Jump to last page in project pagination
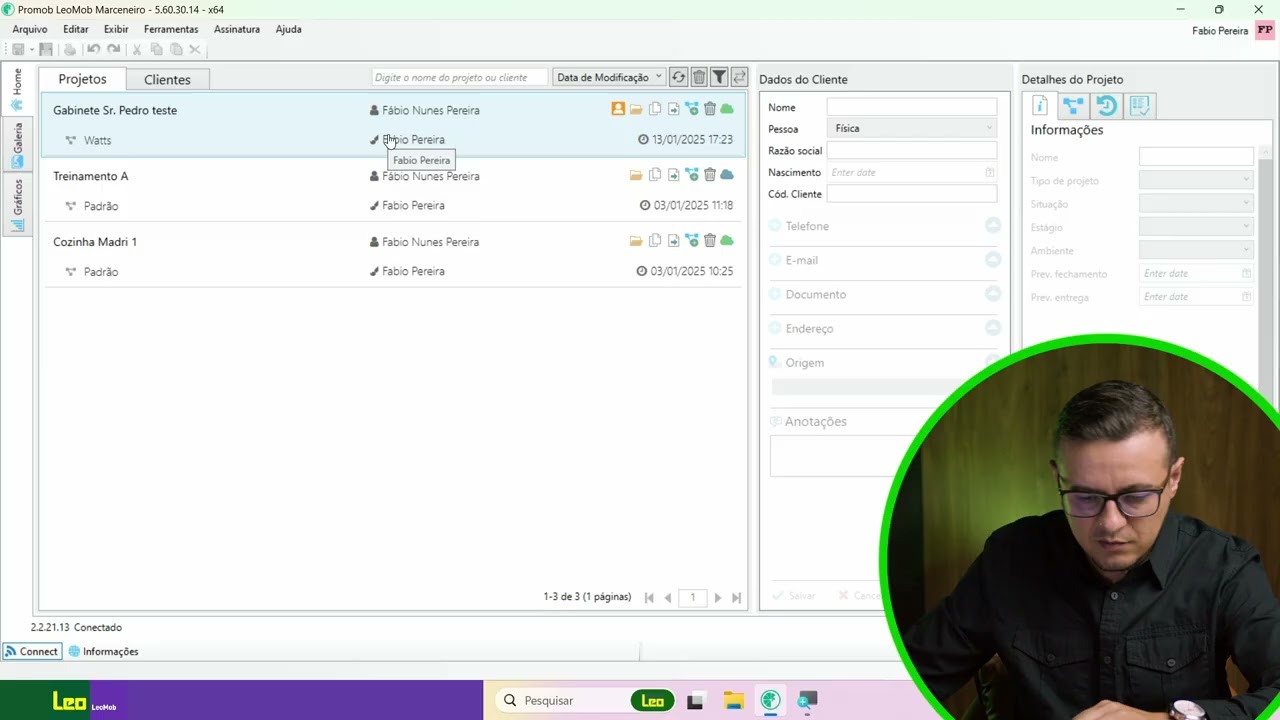 [x=736, y=597]
